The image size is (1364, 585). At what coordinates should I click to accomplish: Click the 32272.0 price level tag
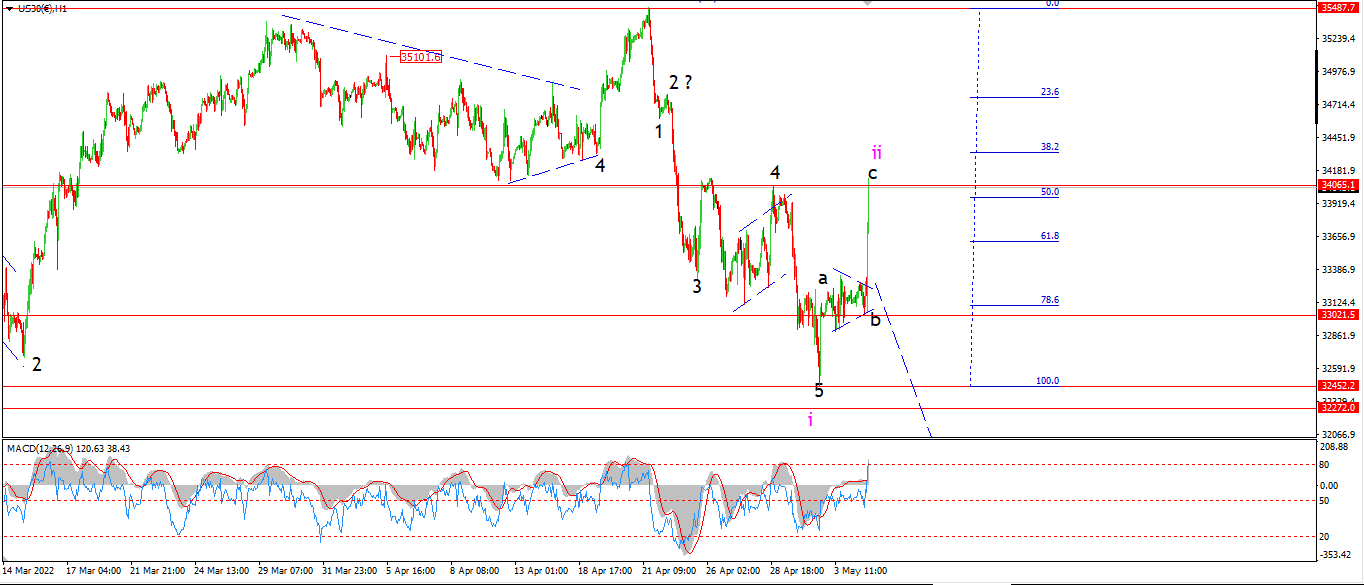[1338, 407]
